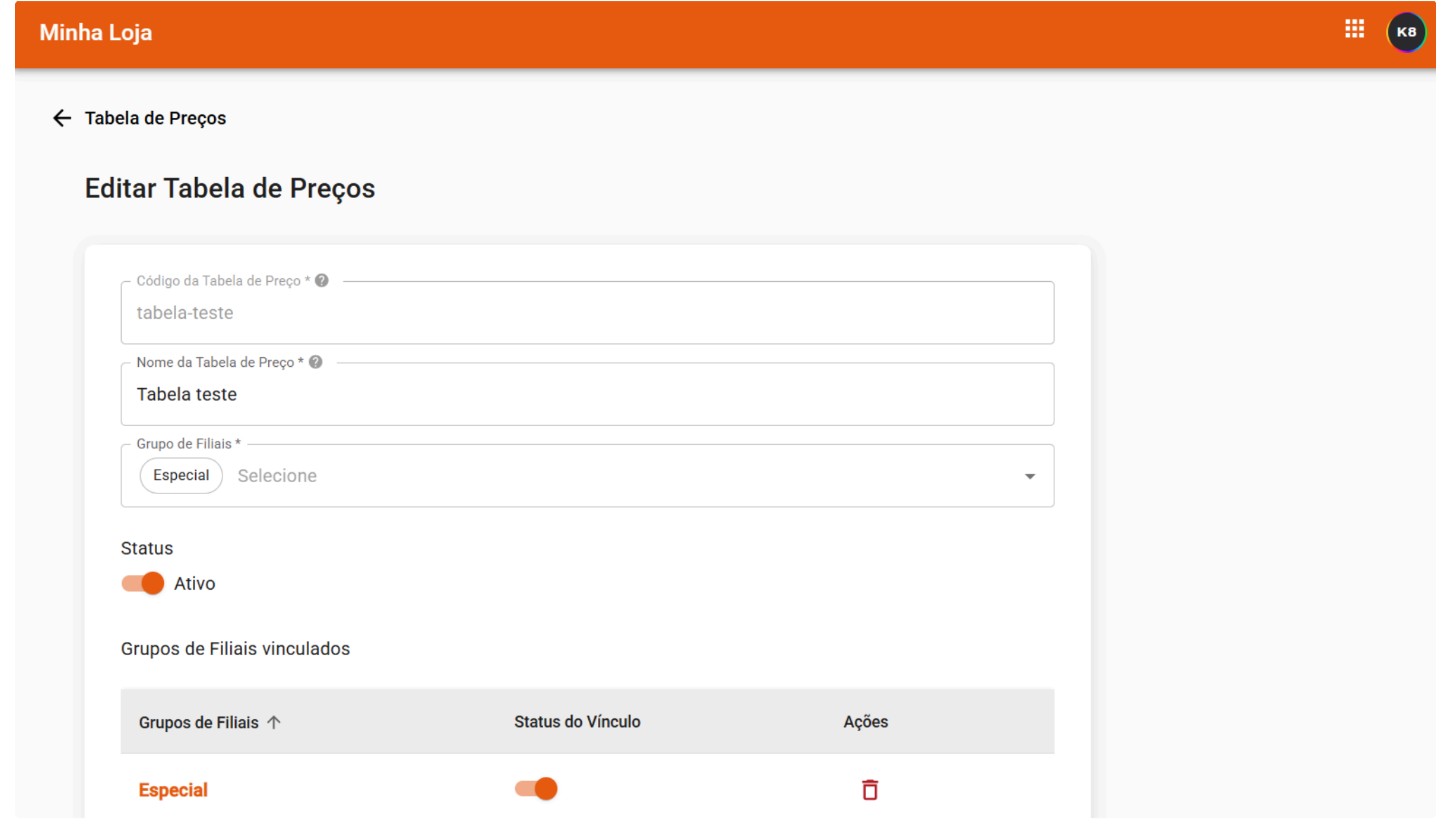This screenshot has height=838, width=1443.
Task: Click the Minha Loja header title
Action: (x=96, y=32)
